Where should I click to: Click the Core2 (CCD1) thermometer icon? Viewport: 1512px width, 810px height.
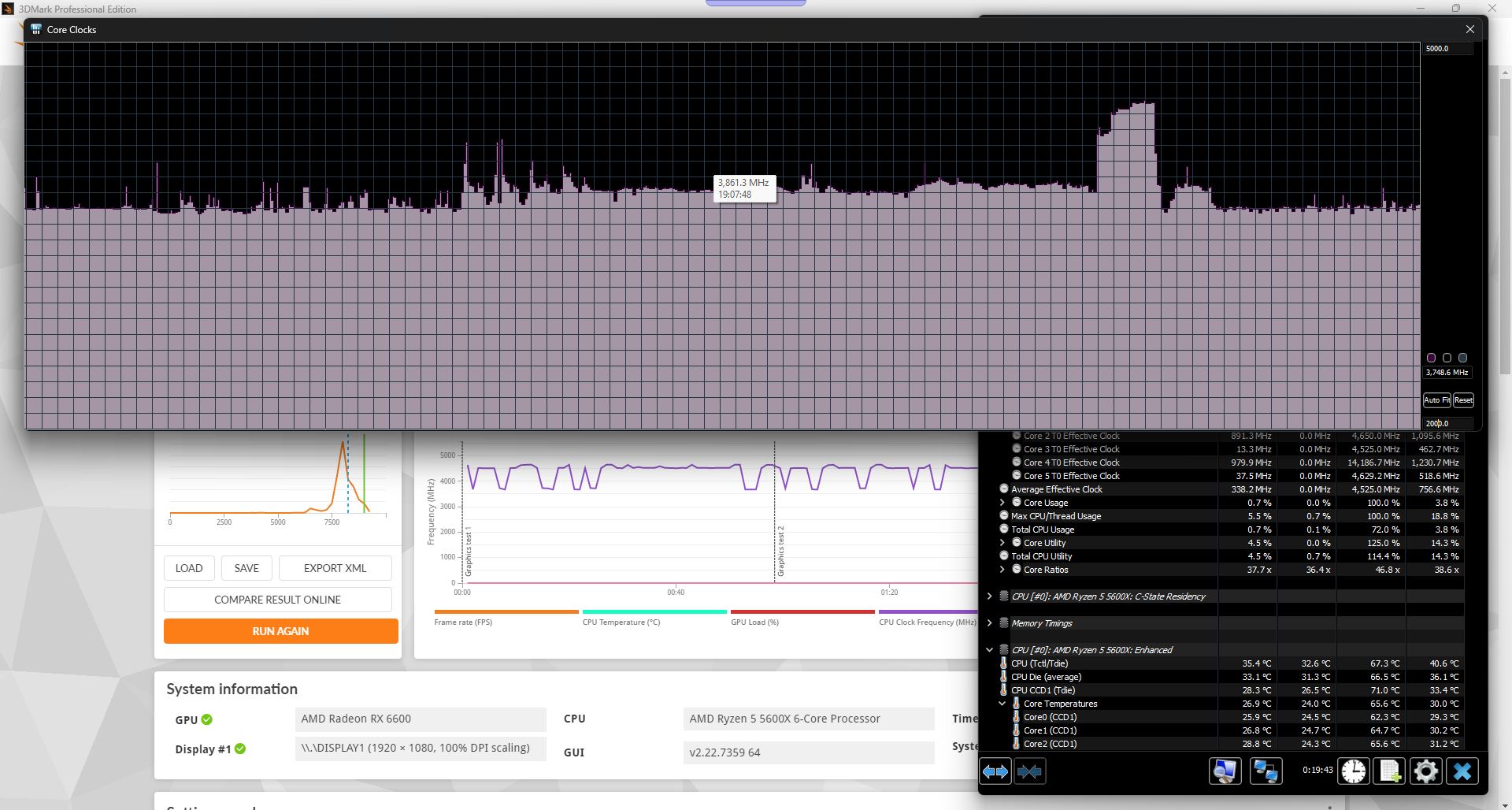(1017, 744)
